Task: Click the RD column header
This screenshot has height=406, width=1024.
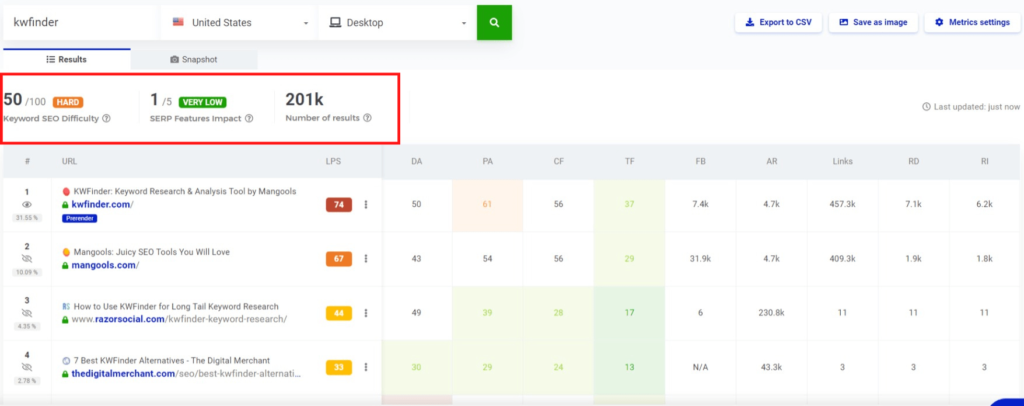Action: click(914, 161)
